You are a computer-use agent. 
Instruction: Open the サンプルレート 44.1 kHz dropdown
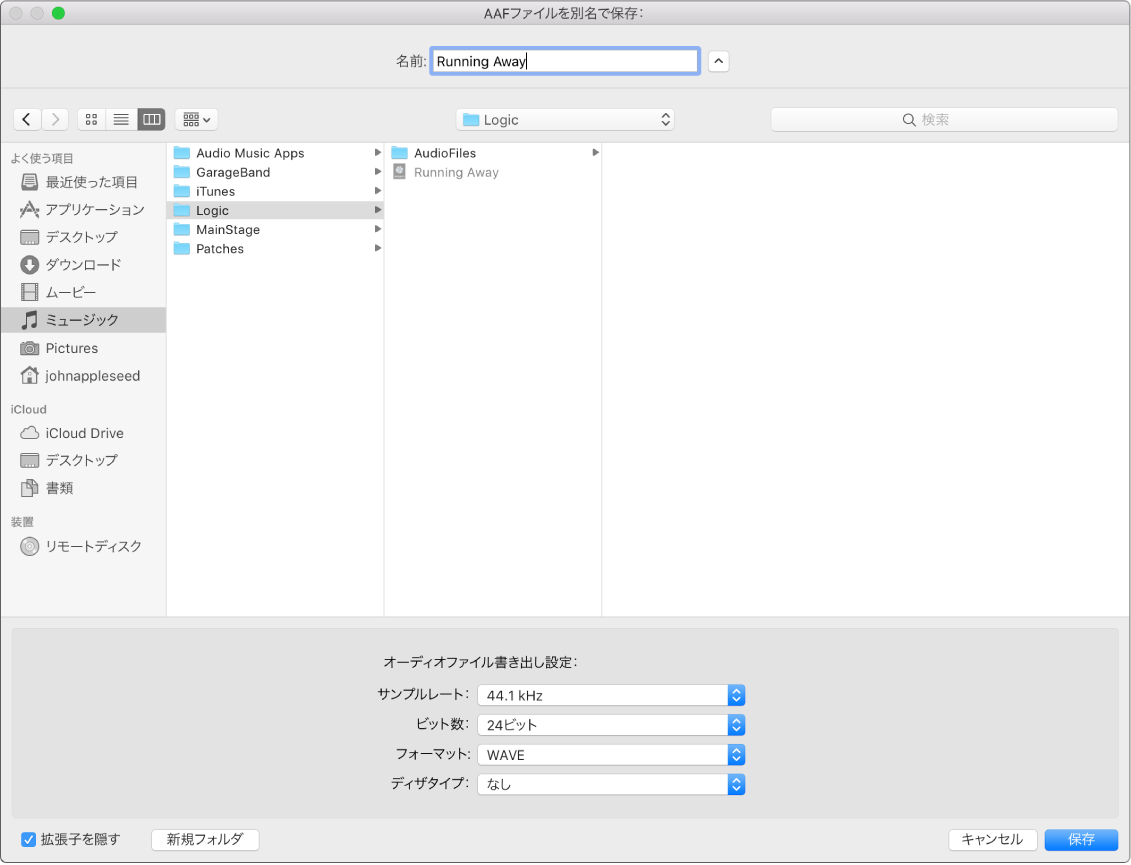point(611,695)
